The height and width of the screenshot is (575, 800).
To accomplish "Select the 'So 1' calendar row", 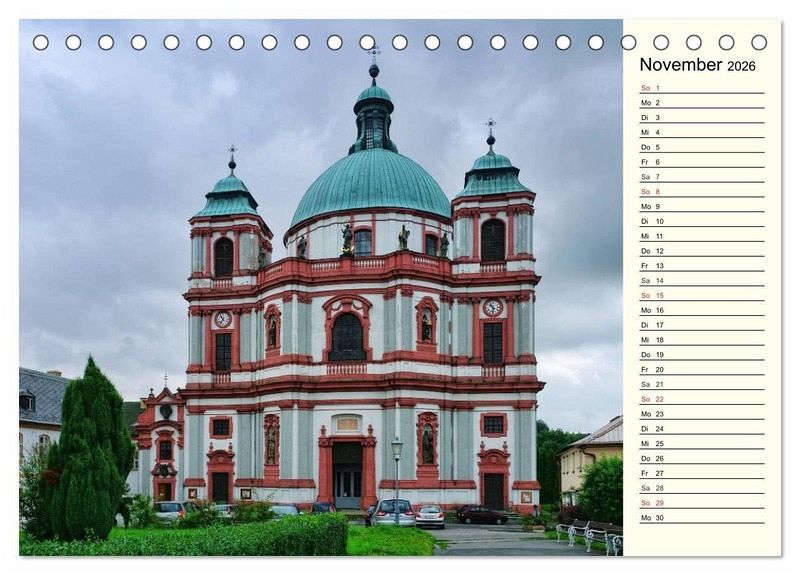I will coord(702,88).
